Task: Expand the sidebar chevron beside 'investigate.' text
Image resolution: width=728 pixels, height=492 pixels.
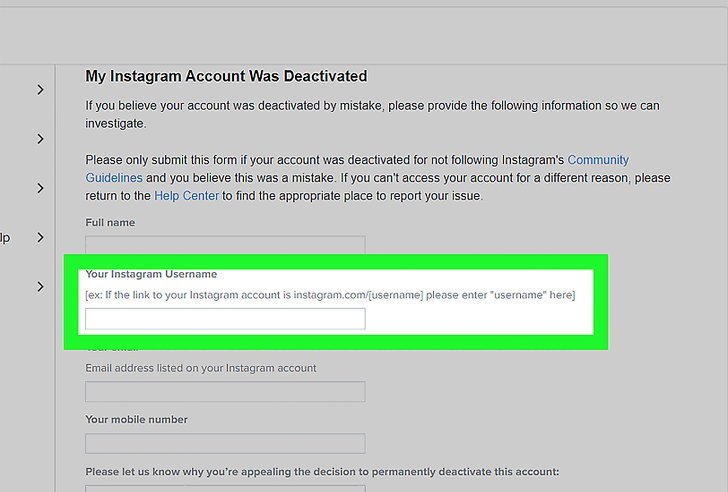Action: click(x=40, y=139)
